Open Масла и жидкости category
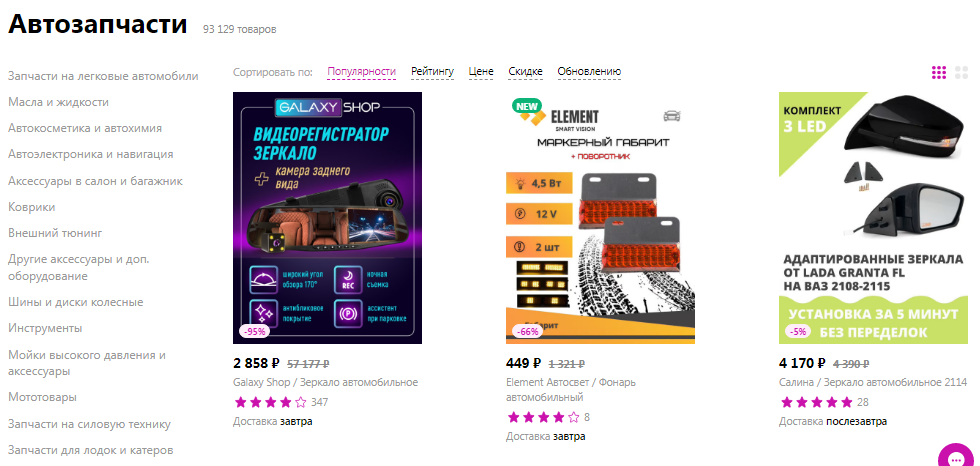 (x=58, y=102)
